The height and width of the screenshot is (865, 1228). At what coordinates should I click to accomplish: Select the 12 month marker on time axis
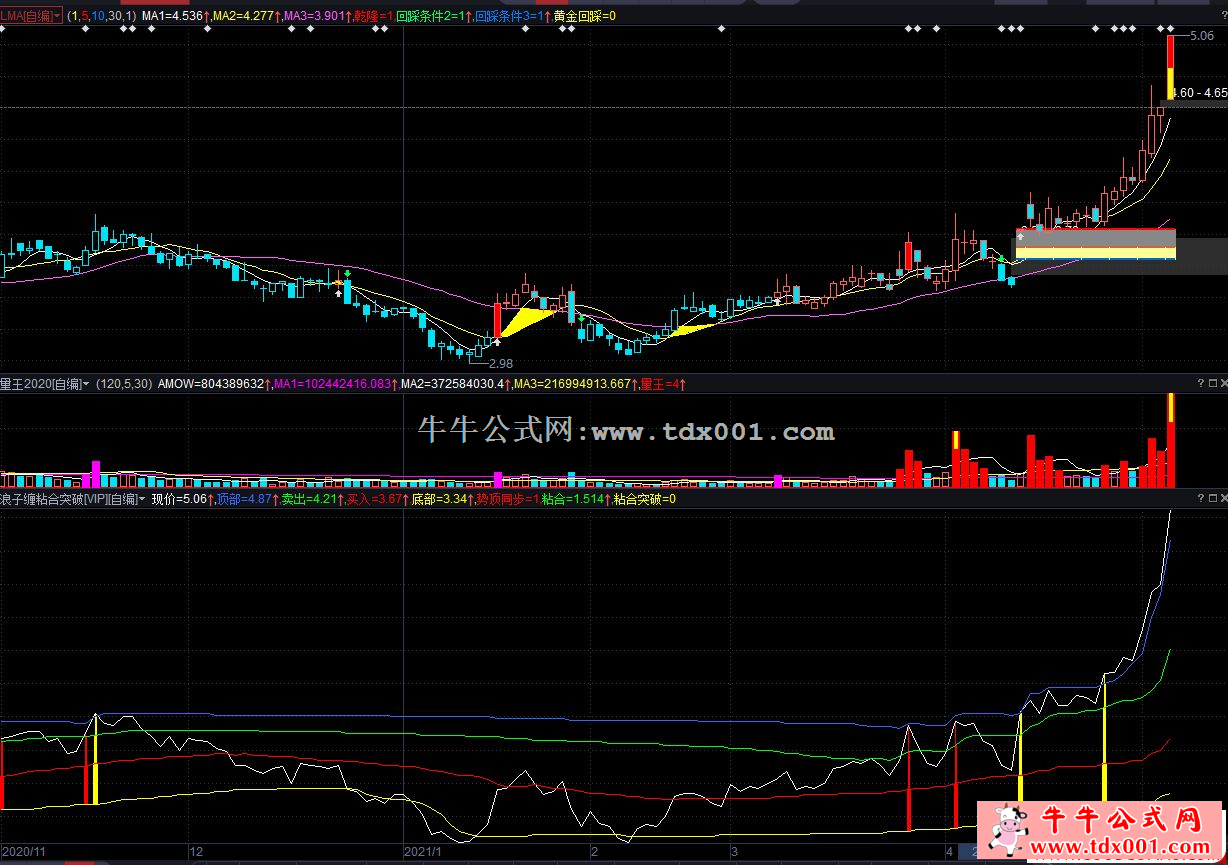[196, 851]
